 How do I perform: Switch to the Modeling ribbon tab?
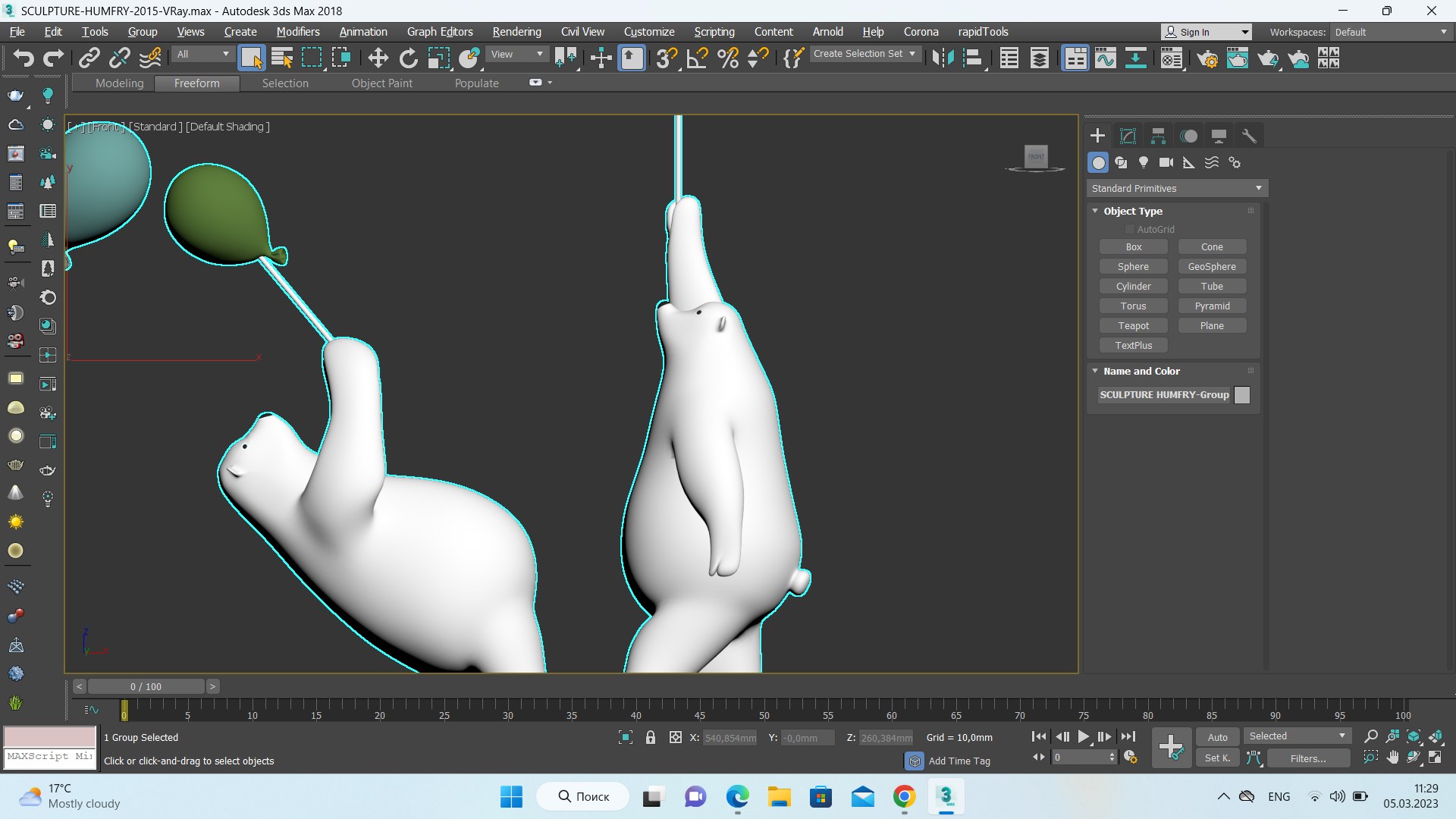pos(119,83)
